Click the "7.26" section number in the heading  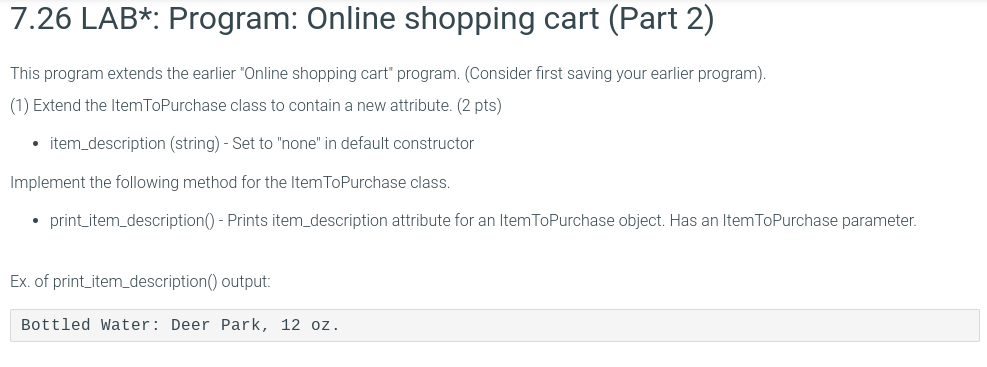(x=41, y=18)
